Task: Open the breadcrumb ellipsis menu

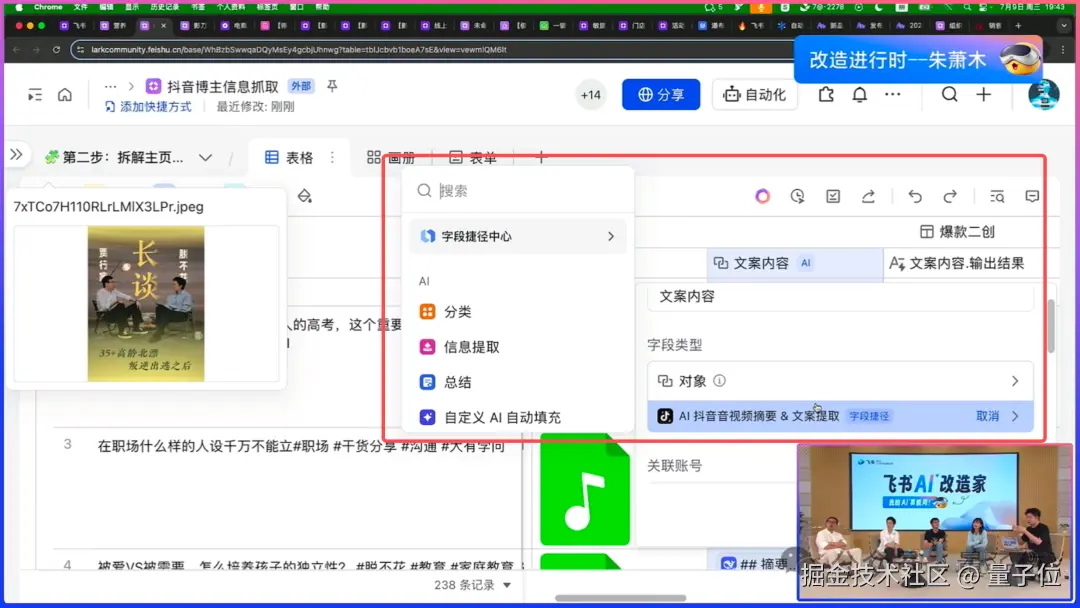Action: (110, 87)
